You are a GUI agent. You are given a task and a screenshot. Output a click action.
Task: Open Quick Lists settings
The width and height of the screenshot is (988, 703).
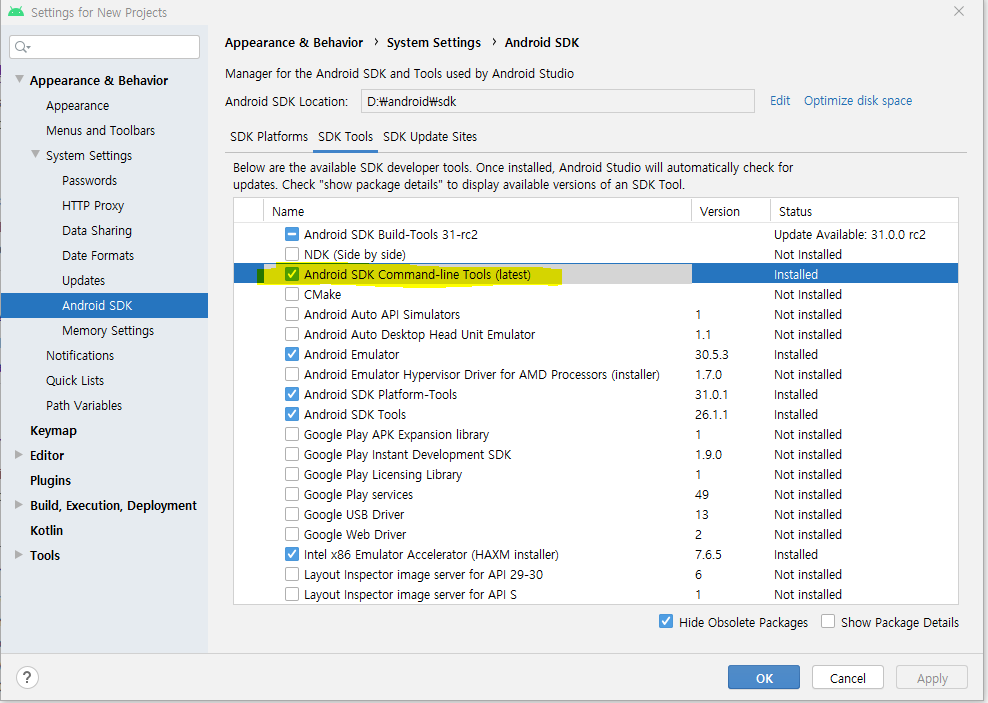click(75, 380)
